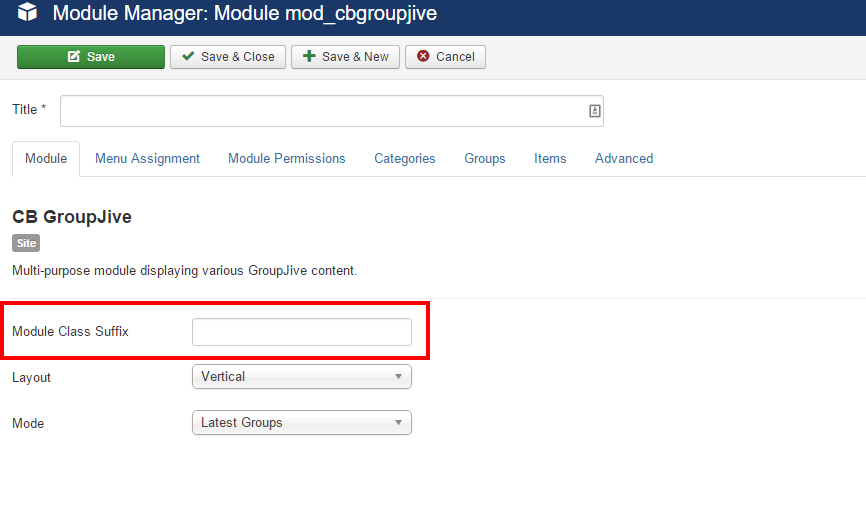Open the Module Permissions tab
866x523 pixels.
287,159
